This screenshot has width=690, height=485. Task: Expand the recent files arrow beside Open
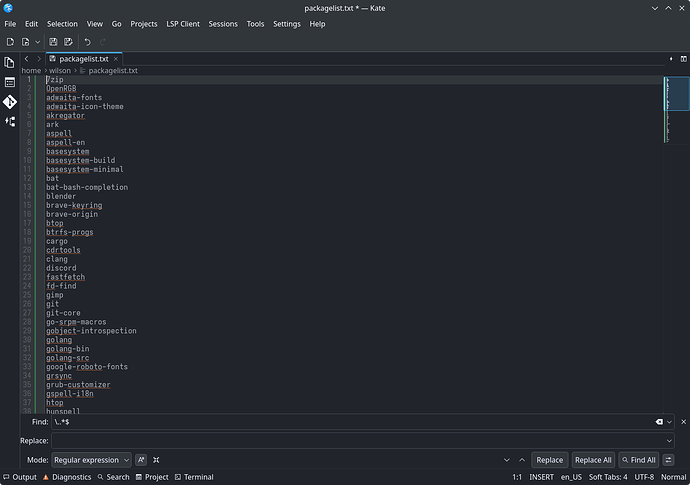point(38,42)
